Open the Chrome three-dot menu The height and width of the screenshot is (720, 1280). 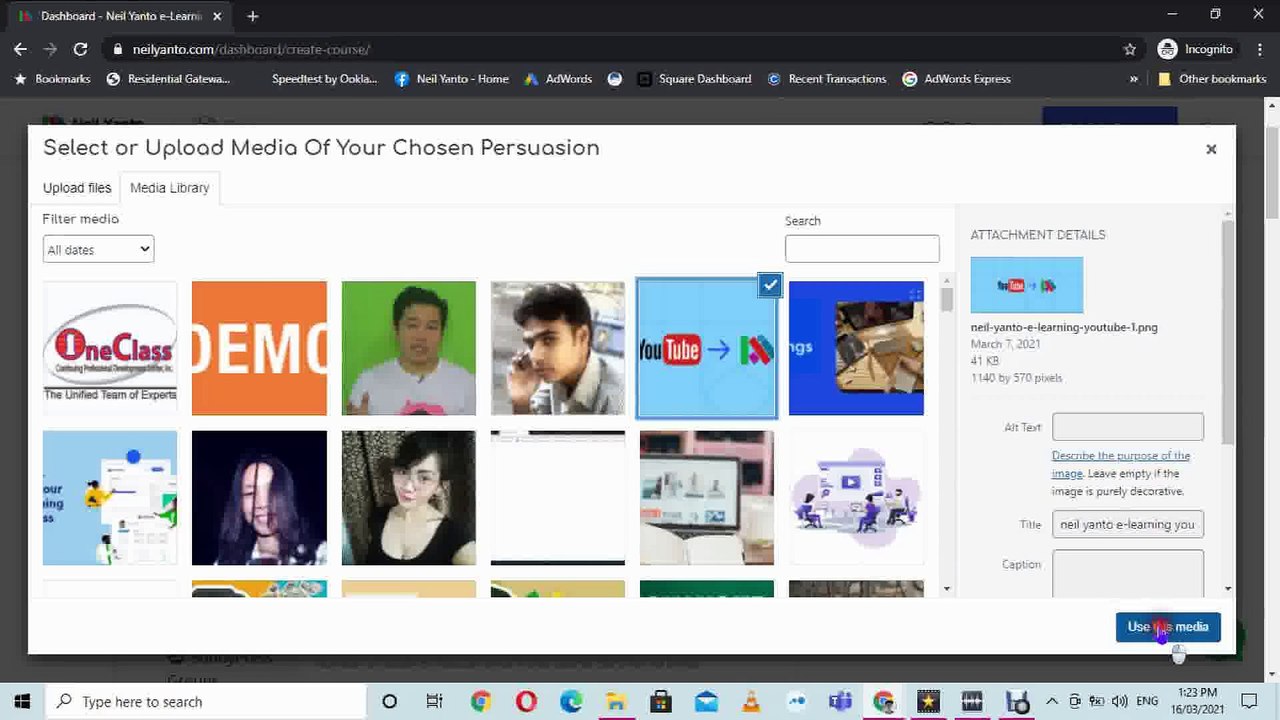(1258, 49)
